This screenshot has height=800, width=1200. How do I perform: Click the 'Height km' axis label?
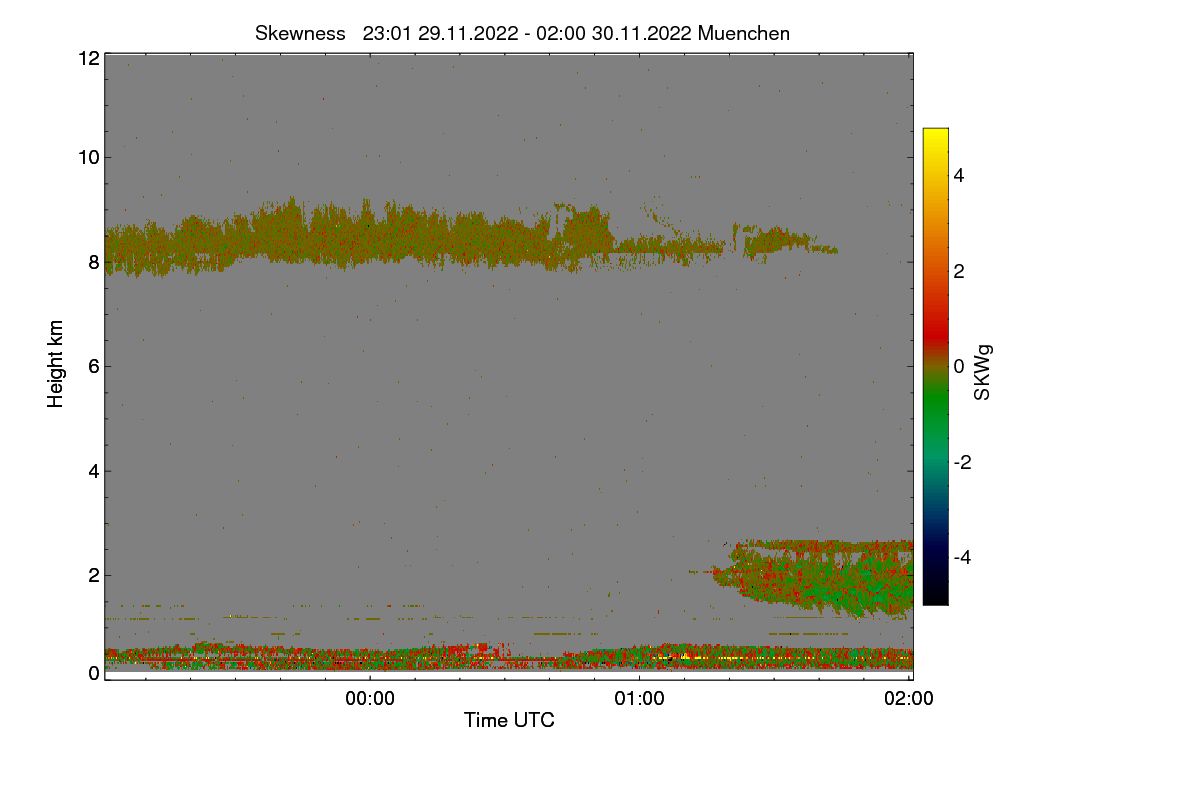pyautogui.click(x=56, y=365)
